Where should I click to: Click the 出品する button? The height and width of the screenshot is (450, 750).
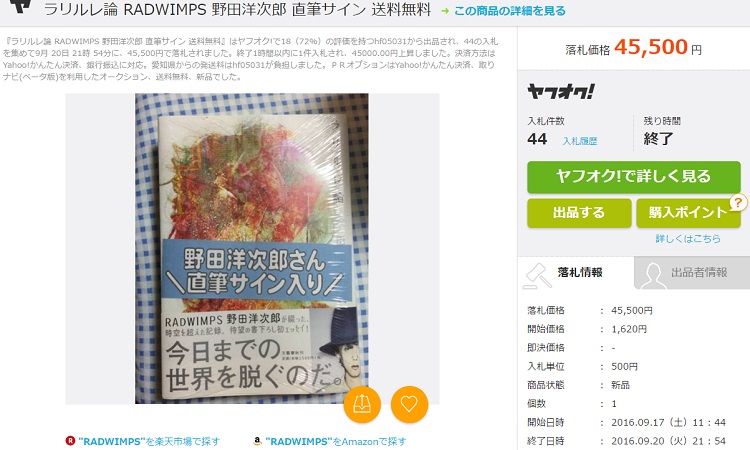(579, 213)
